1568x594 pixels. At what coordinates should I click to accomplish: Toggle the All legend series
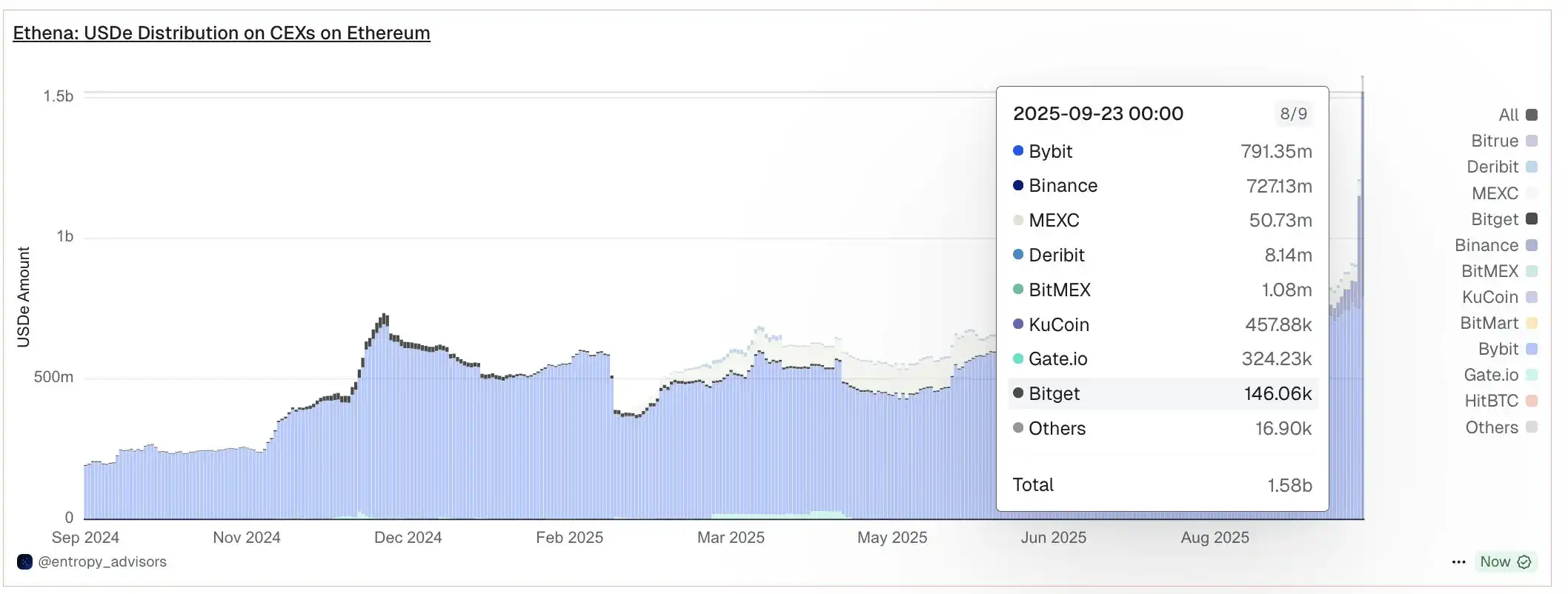pyautogui.click(x=1517, y=115)
